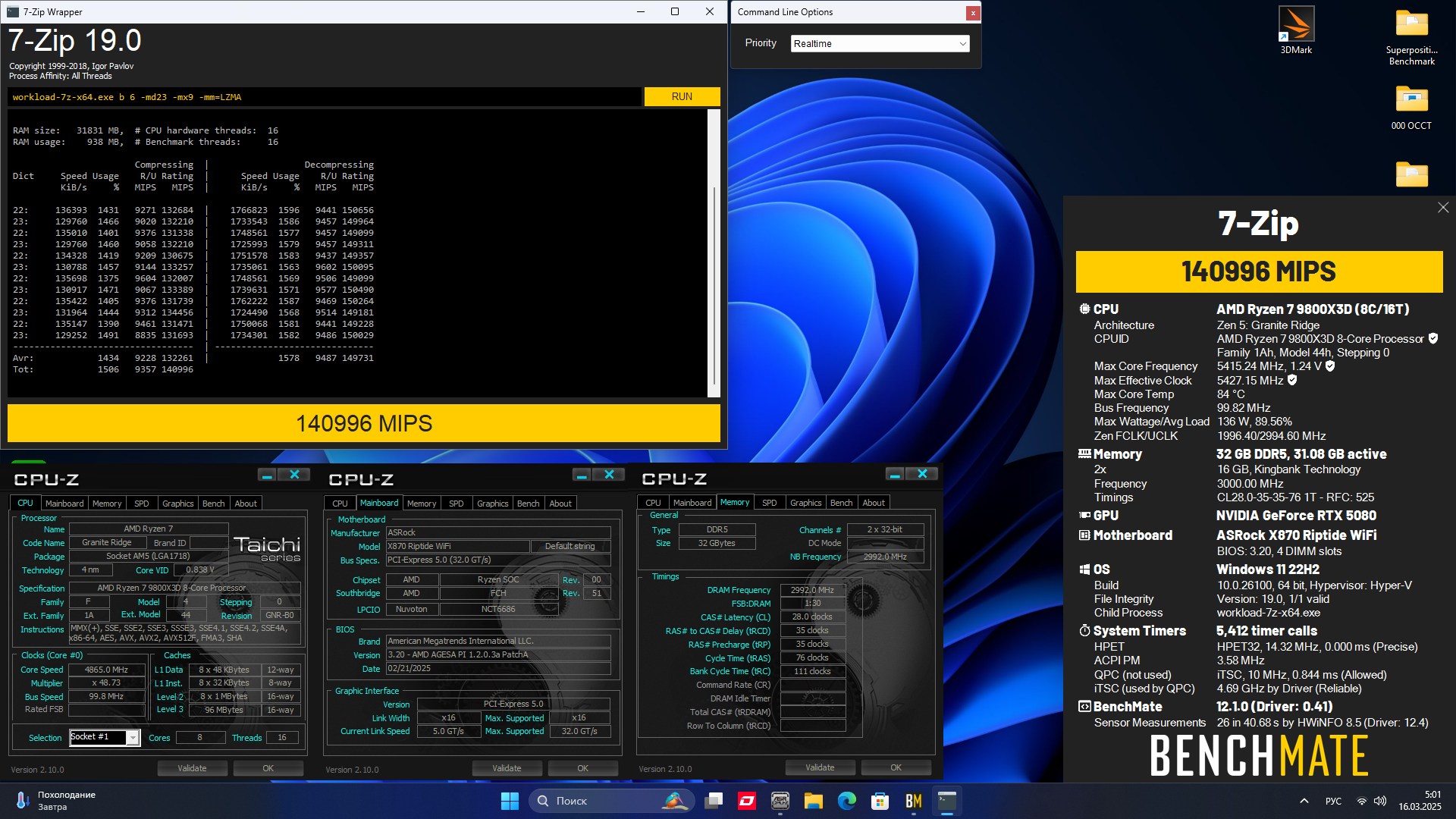Click the Core Speed value 4865.0 MHz
Image resolution: width=1456 pixels, height=819 pixels.
106,670
